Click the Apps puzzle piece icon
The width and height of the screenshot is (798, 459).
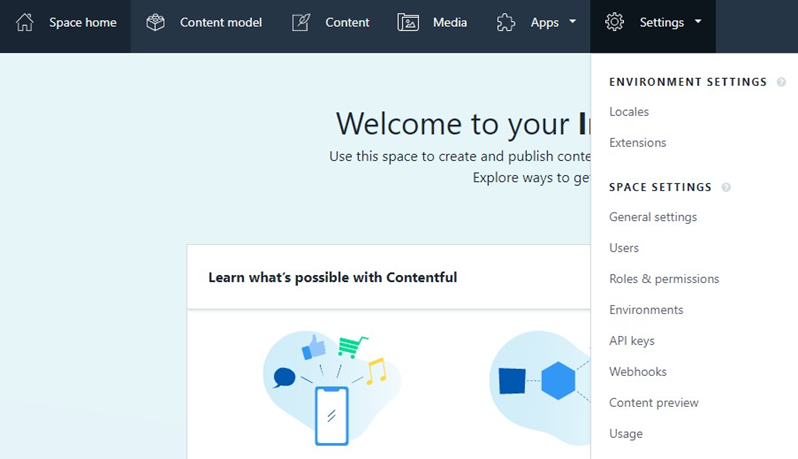507,22
